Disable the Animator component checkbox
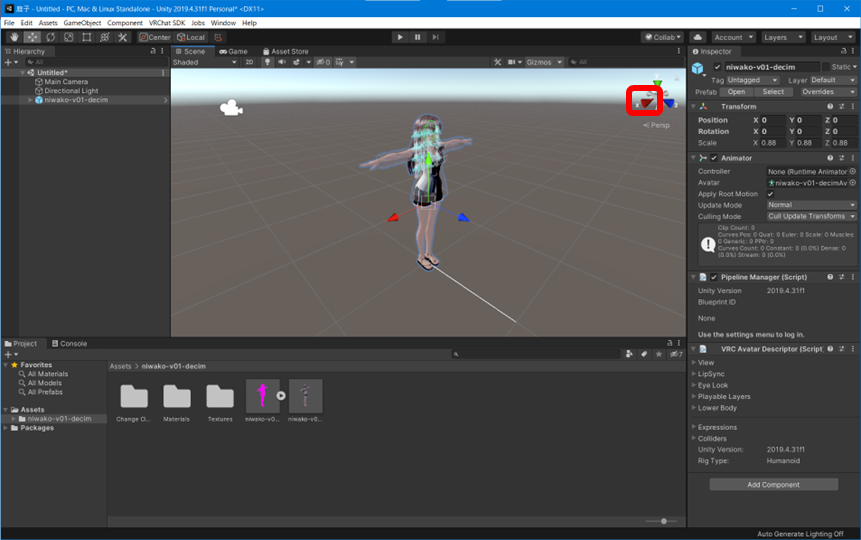This screenshot has width=861, height=540. 714,158
